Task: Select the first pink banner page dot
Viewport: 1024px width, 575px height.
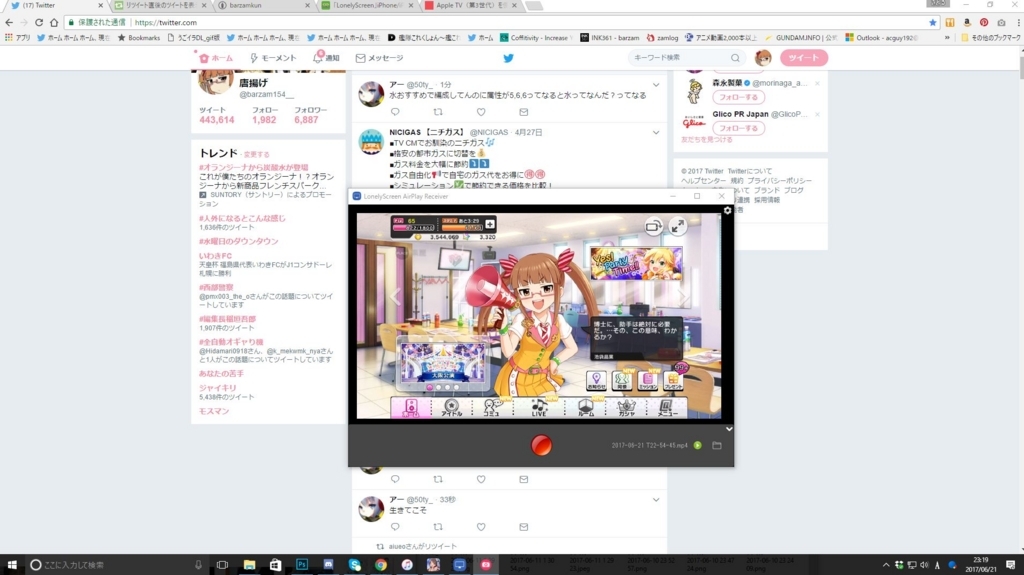Action: coord(429,387)
